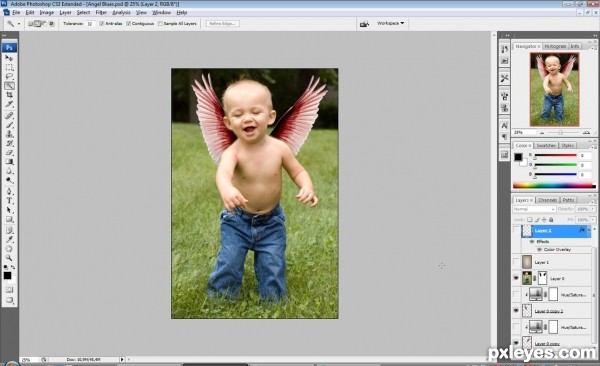Toggle Effects visibility under Layer 2
The height and width of the screenshot is (366, 600).
[532, 242]
